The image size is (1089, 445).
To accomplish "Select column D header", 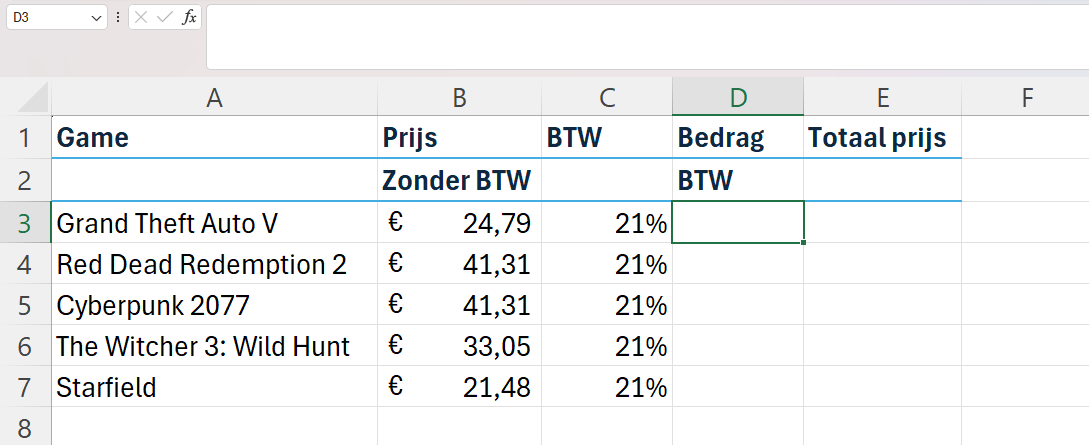I will (738, 98).
